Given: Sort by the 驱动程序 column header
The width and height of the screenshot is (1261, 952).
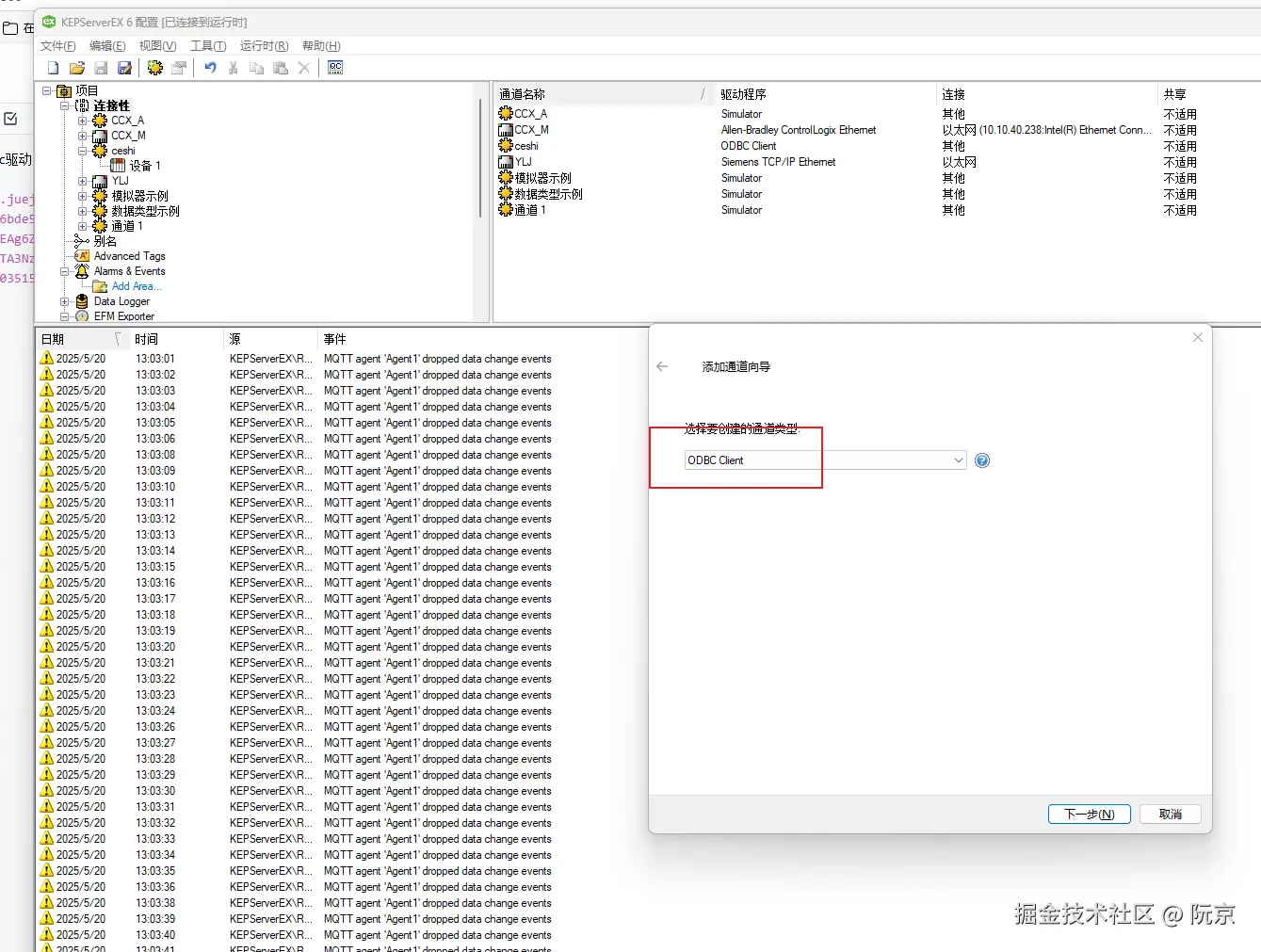Looking at the screenshot, I should click(824, 94).
